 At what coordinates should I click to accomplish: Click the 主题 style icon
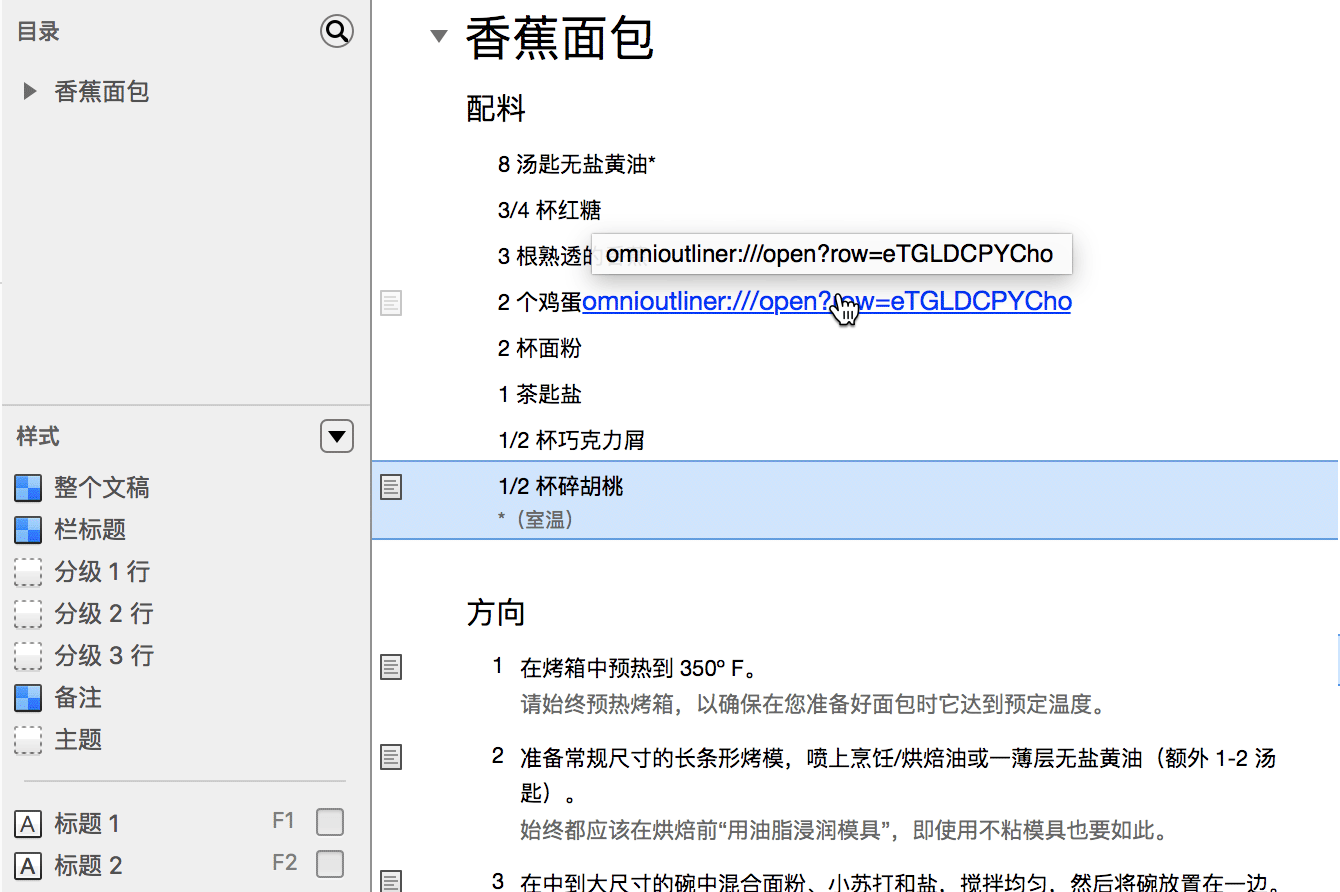[x=27, y=739]
